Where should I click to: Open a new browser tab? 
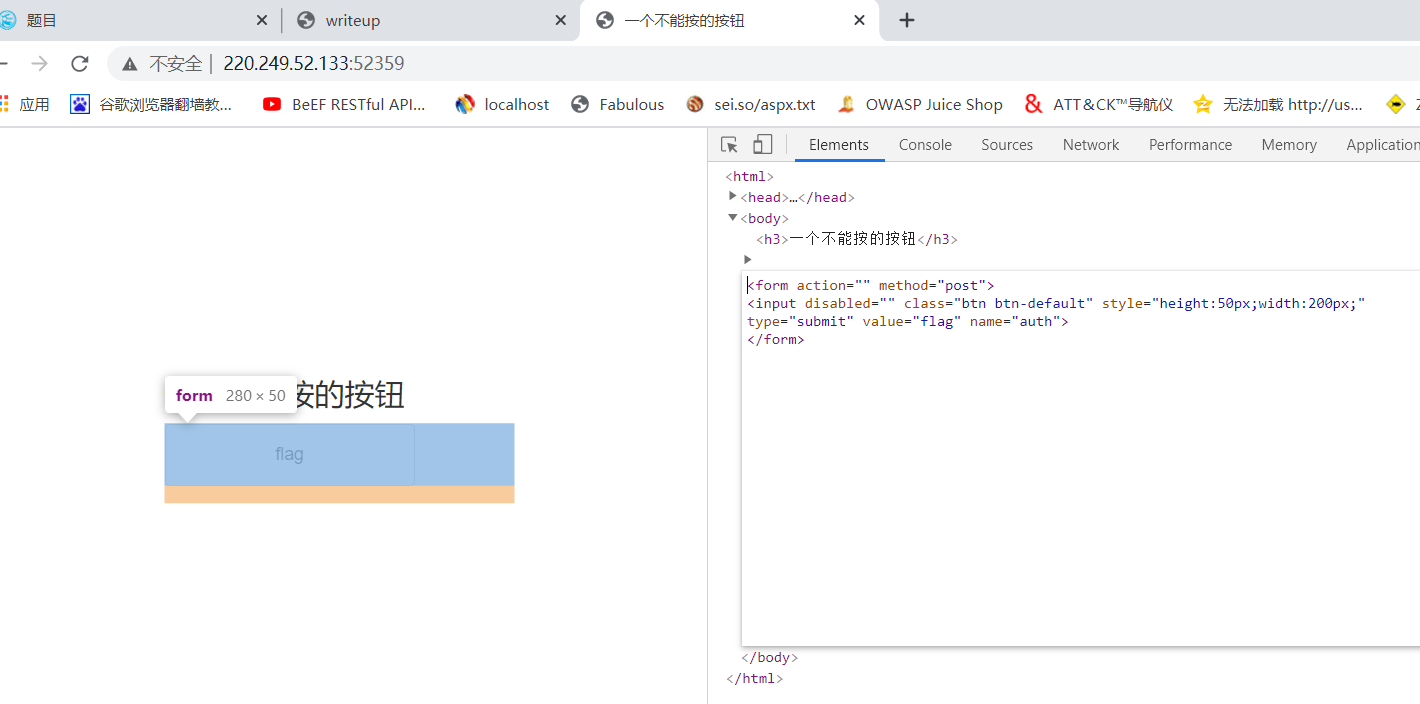906,20
